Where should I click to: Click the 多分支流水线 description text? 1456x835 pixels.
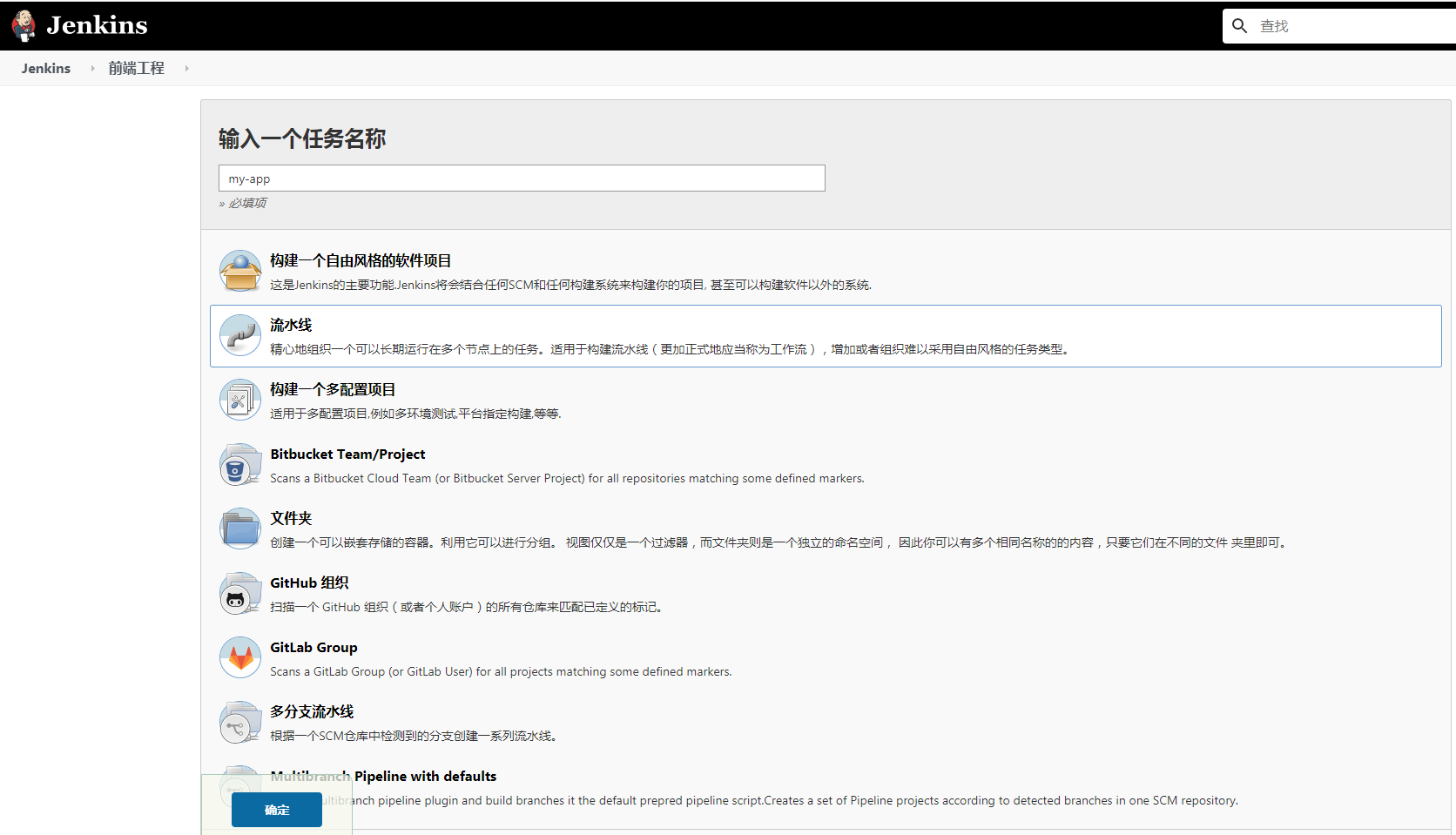[414, 736]
